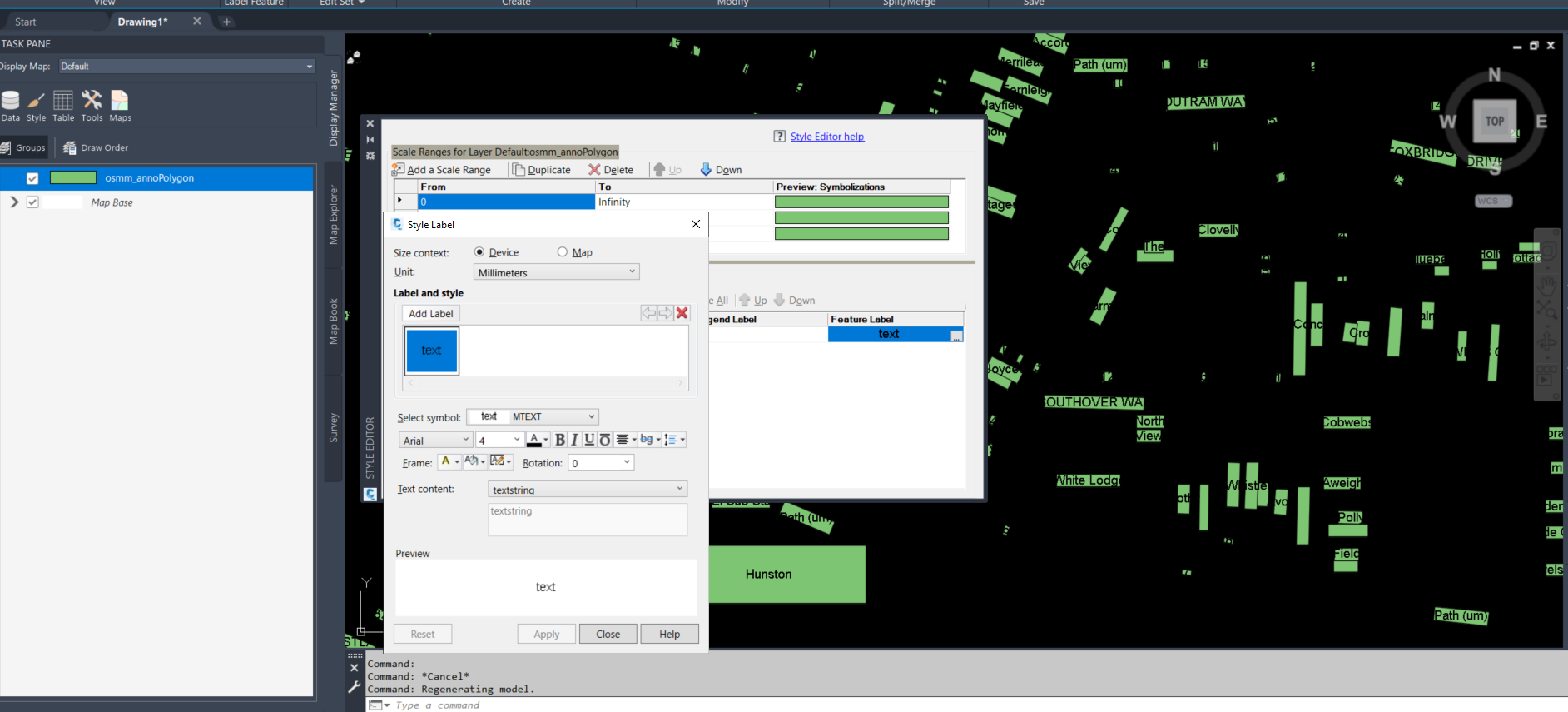The width and height of the screenshot is (1568, 712).
Task: Open the Tools menu icon in Task Pane
Action: point(92,106)
